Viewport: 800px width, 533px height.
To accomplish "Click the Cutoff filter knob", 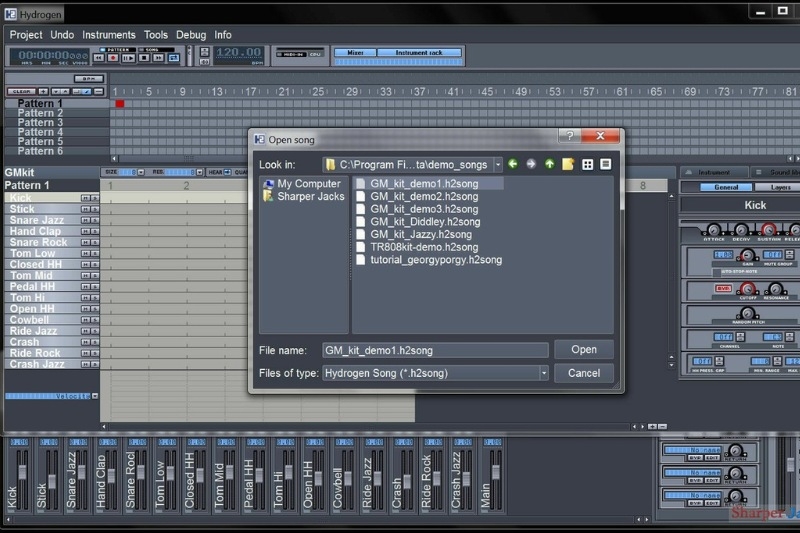I will coord(747,289).
